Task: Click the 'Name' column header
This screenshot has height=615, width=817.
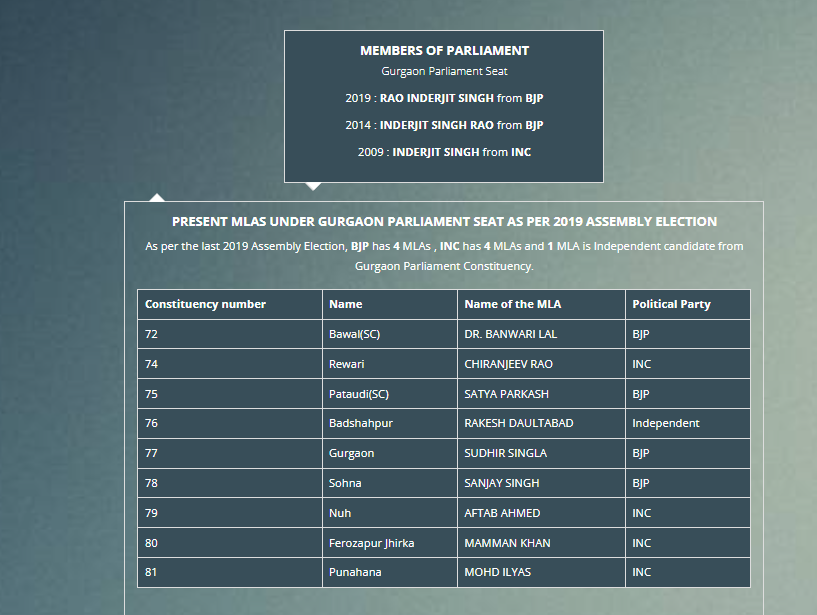Action: [x=390, y=304]
